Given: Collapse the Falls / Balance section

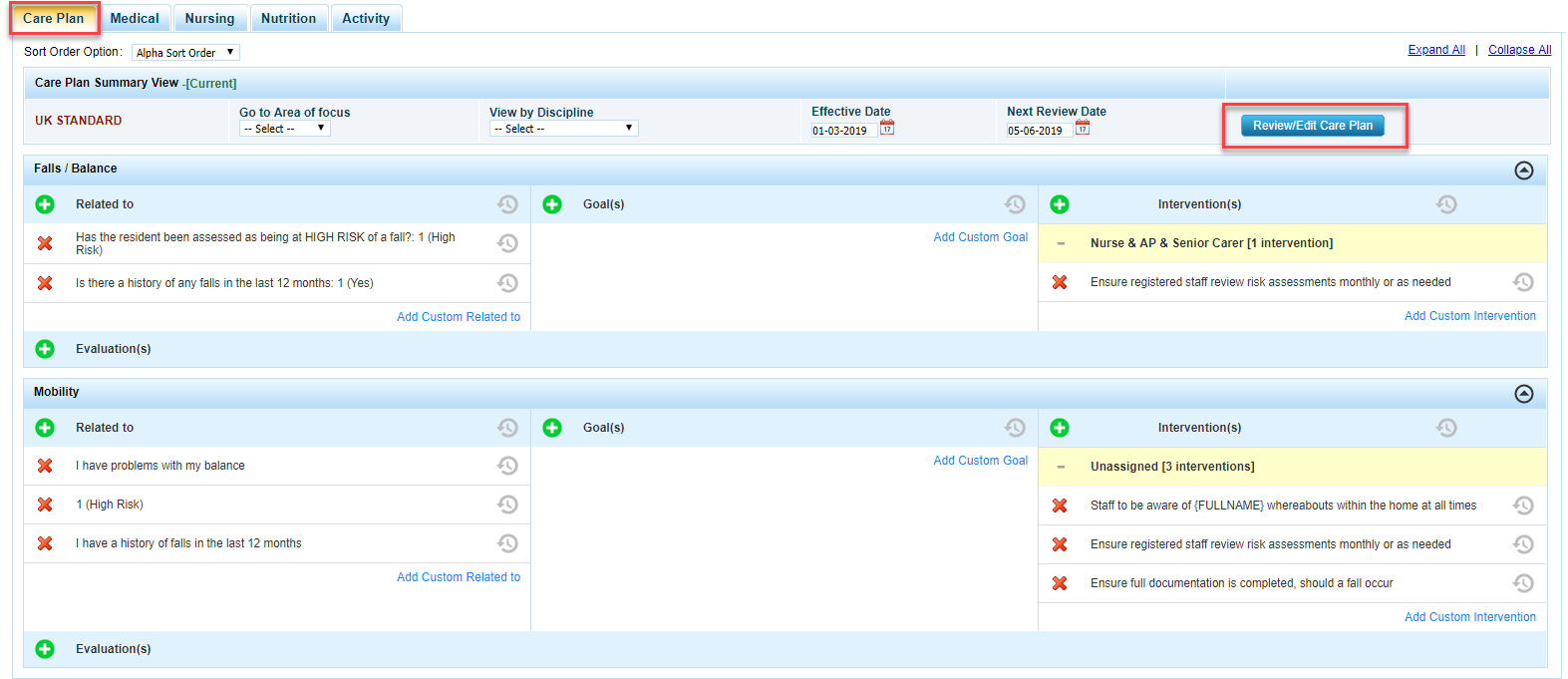Looking at the screenshot, I should tap(1523, 170).
